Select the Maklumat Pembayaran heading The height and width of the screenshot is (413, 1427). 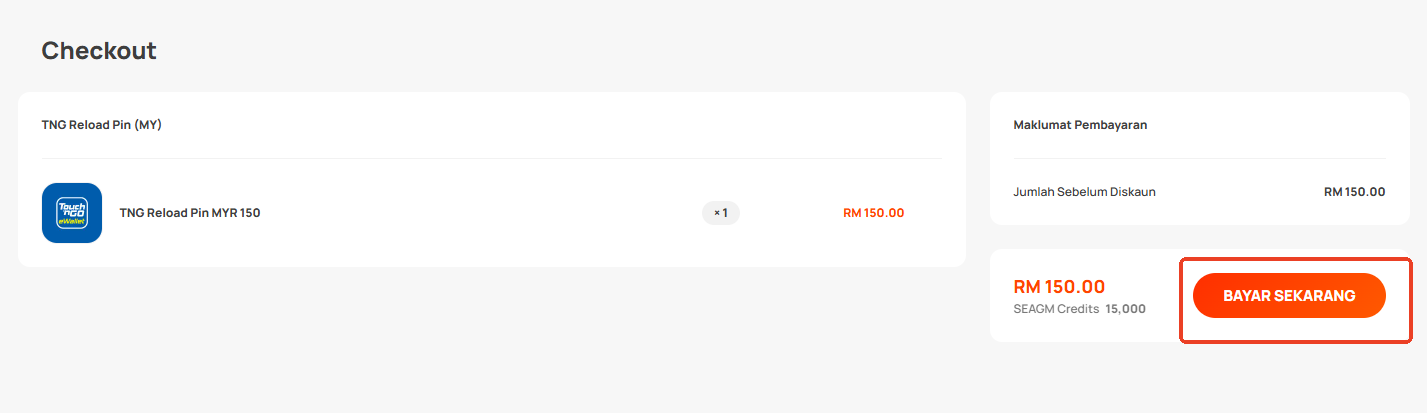click(x=1080, y=125)
